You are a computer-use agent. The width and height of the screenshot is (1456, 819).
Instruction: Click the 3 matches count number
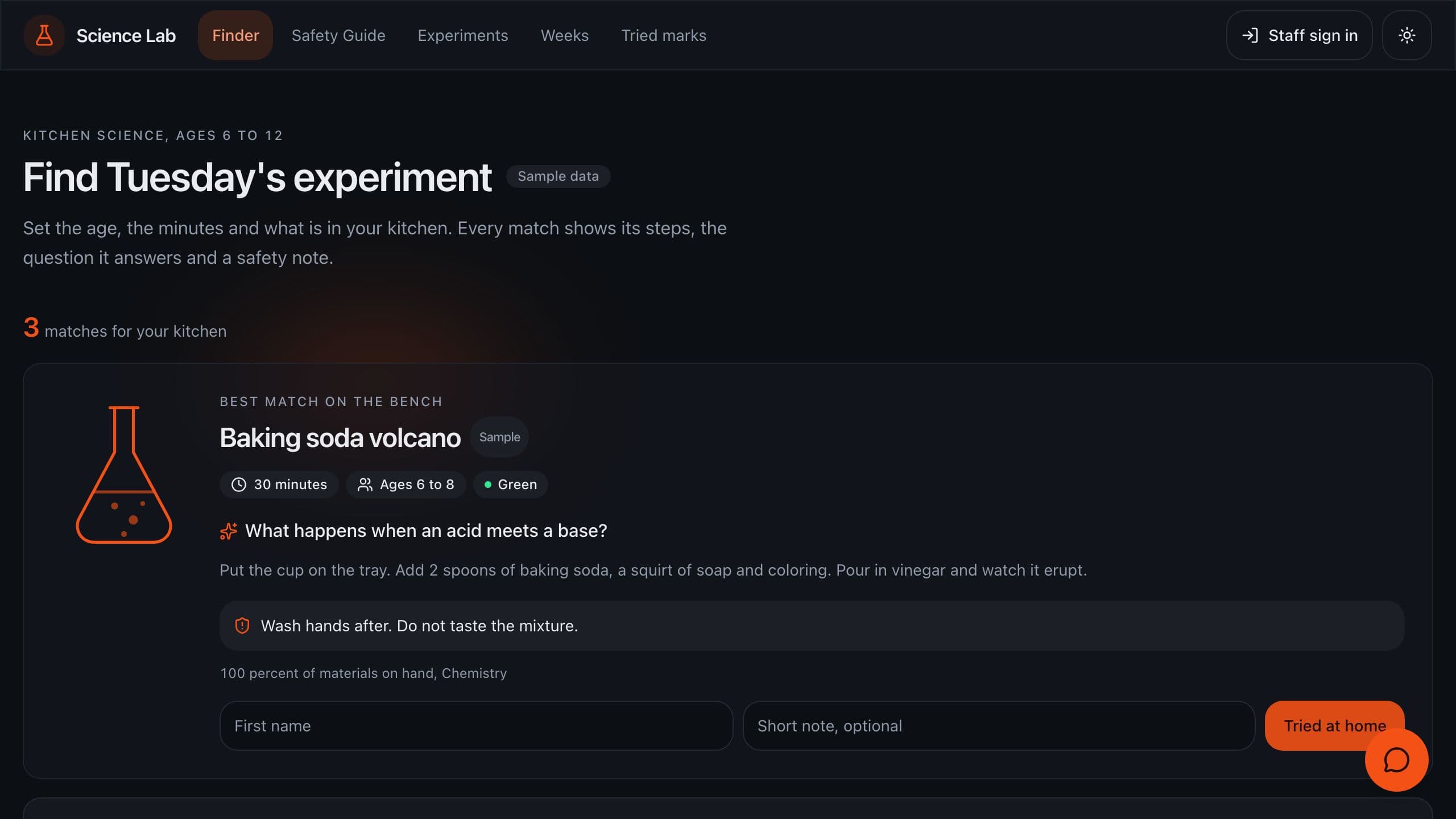pyautogui.click(x=31, y=328)
